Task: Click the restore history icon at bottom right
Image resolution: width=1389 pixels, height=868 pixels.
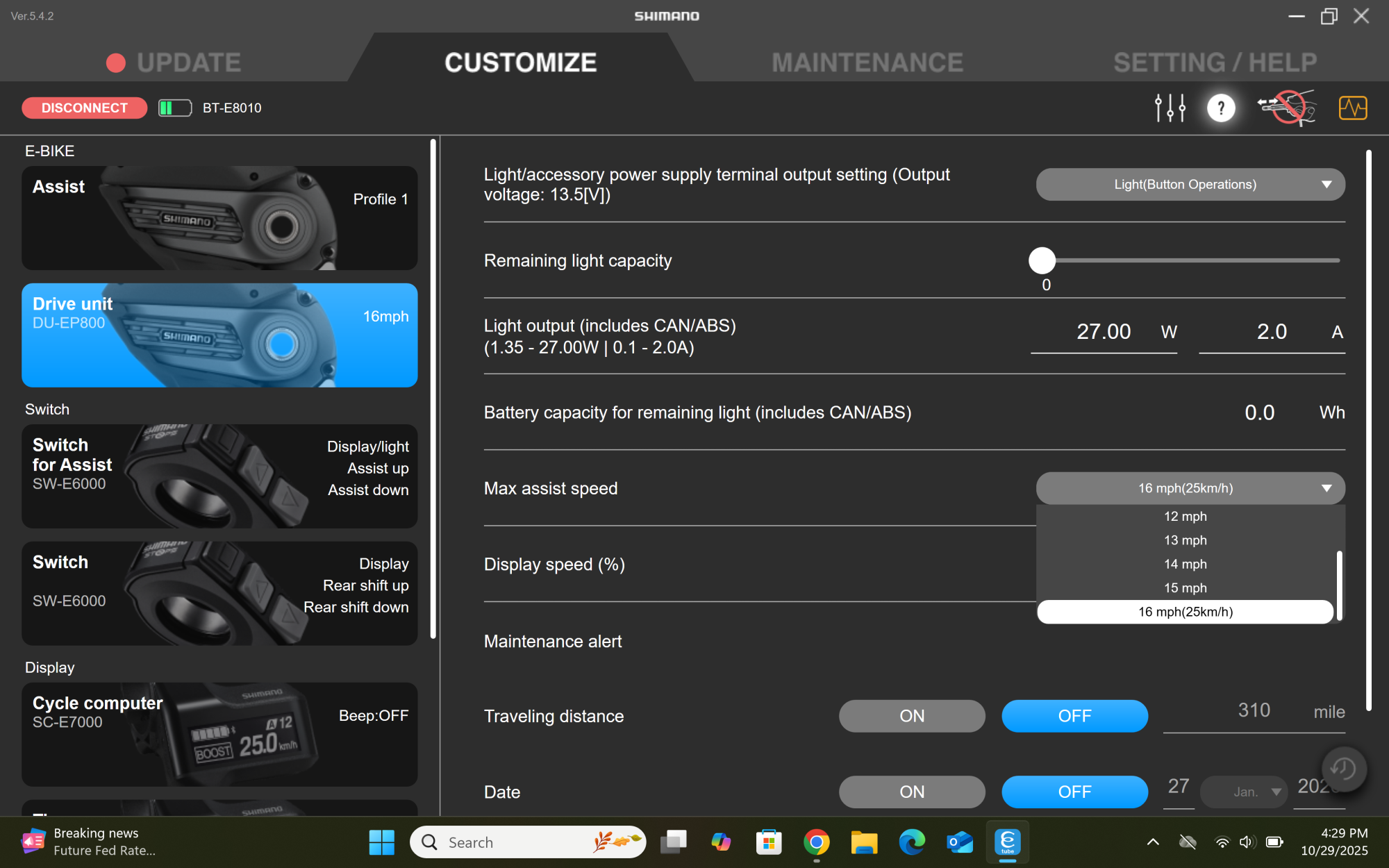Action: pyautogui.click(x=1343, y=769)
